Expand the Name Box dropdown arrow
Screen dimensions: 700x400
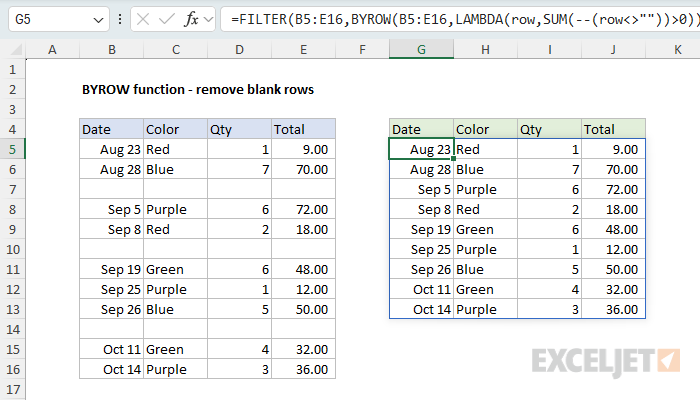[98, 20]
